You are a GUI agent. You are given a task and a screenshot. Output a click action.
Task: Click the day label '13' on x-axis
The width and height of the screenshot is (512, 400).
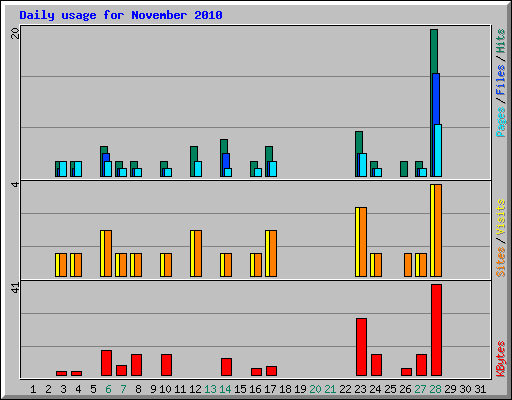coord(210,389)
